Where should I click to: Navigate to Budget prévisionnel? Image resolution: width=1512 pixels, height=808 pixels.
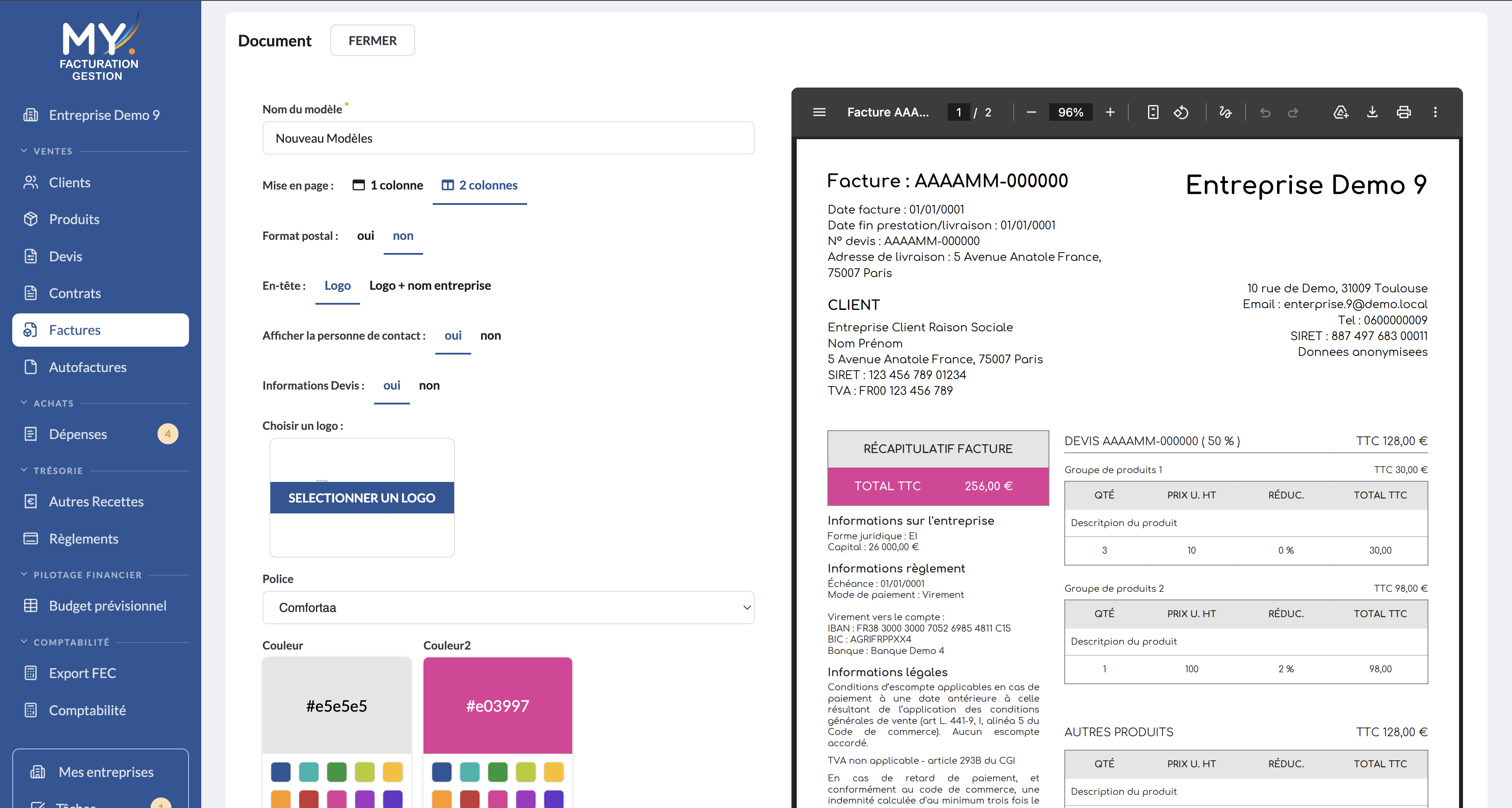click(x=100, y=605)
